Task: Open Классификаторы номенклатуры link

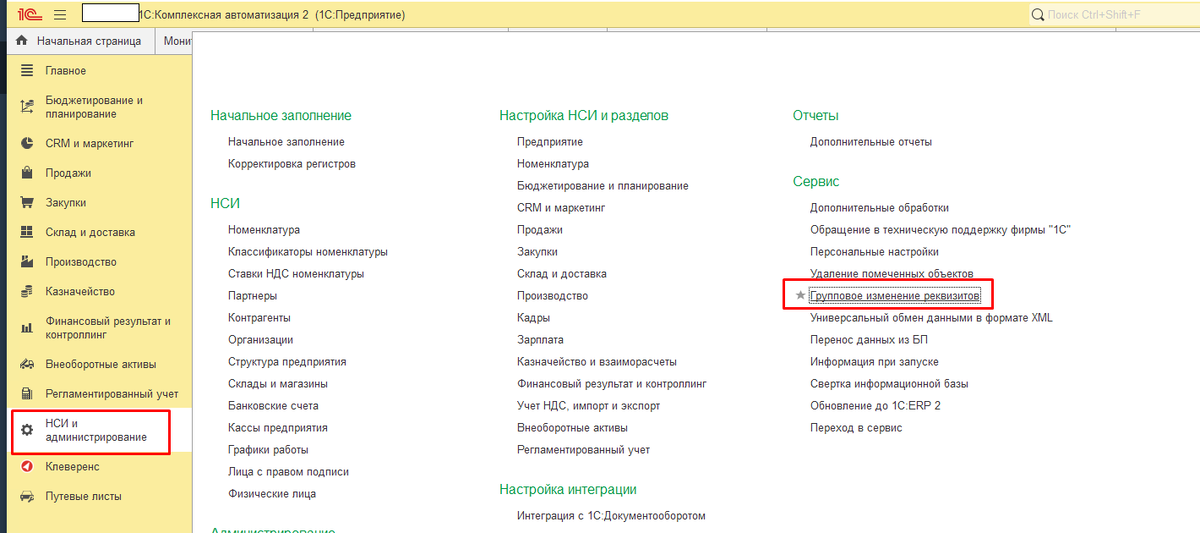Action: pos(308,252)
